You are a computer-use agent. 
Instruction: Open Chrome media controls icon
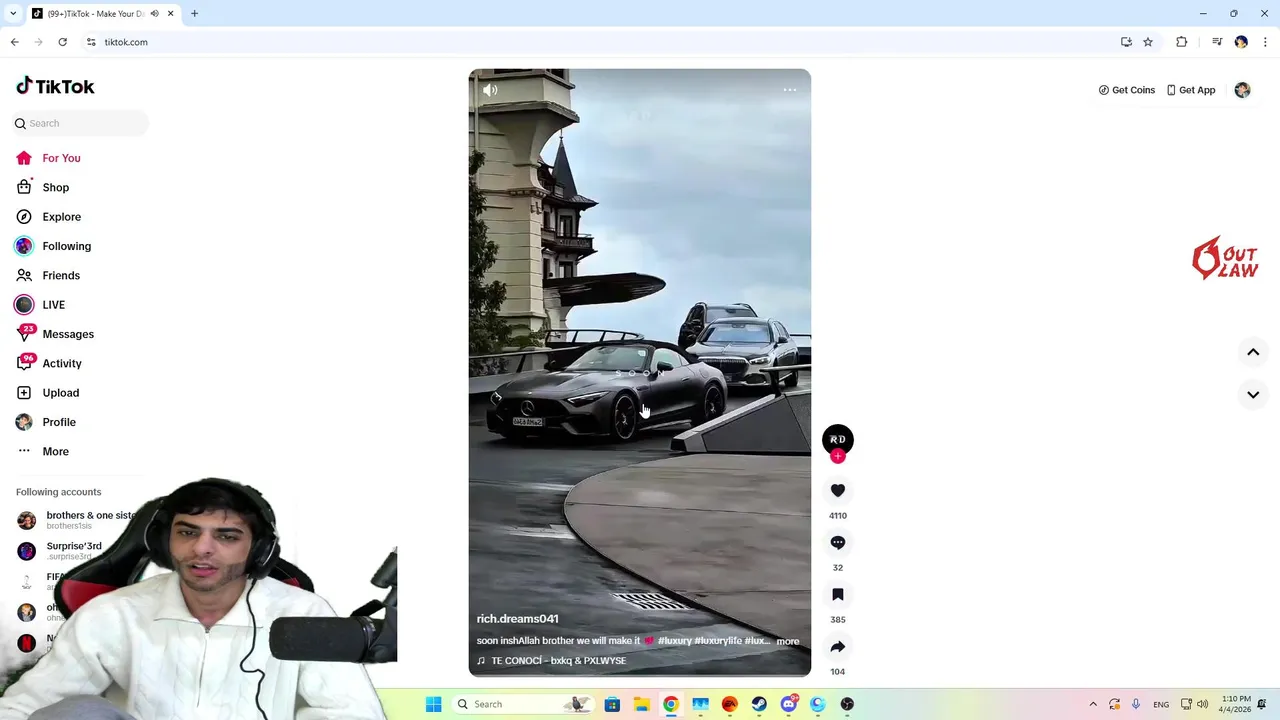(x=1217, y=42)
